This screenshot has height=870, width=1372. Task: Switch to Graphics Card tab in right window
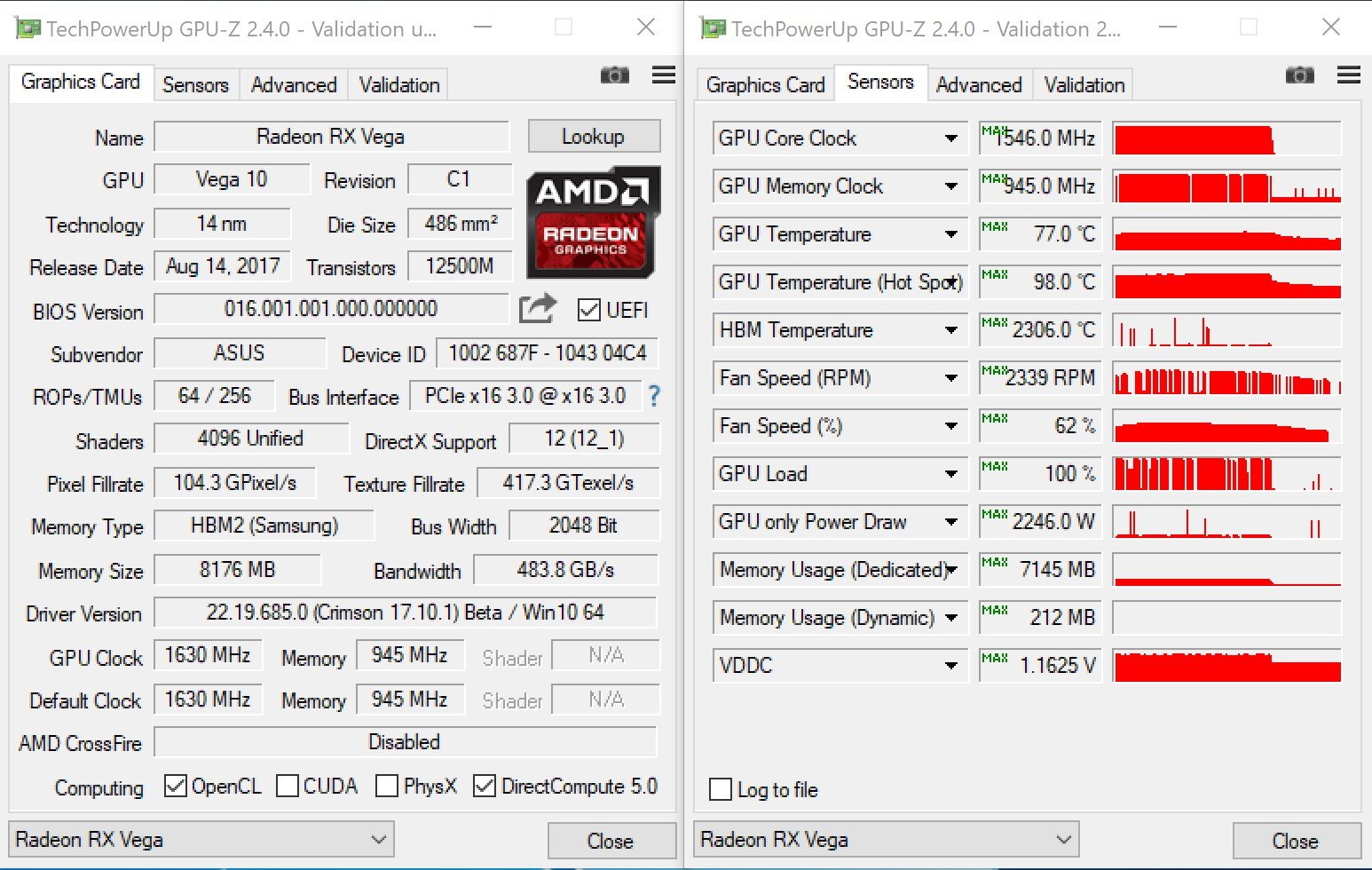pos(765,85)
